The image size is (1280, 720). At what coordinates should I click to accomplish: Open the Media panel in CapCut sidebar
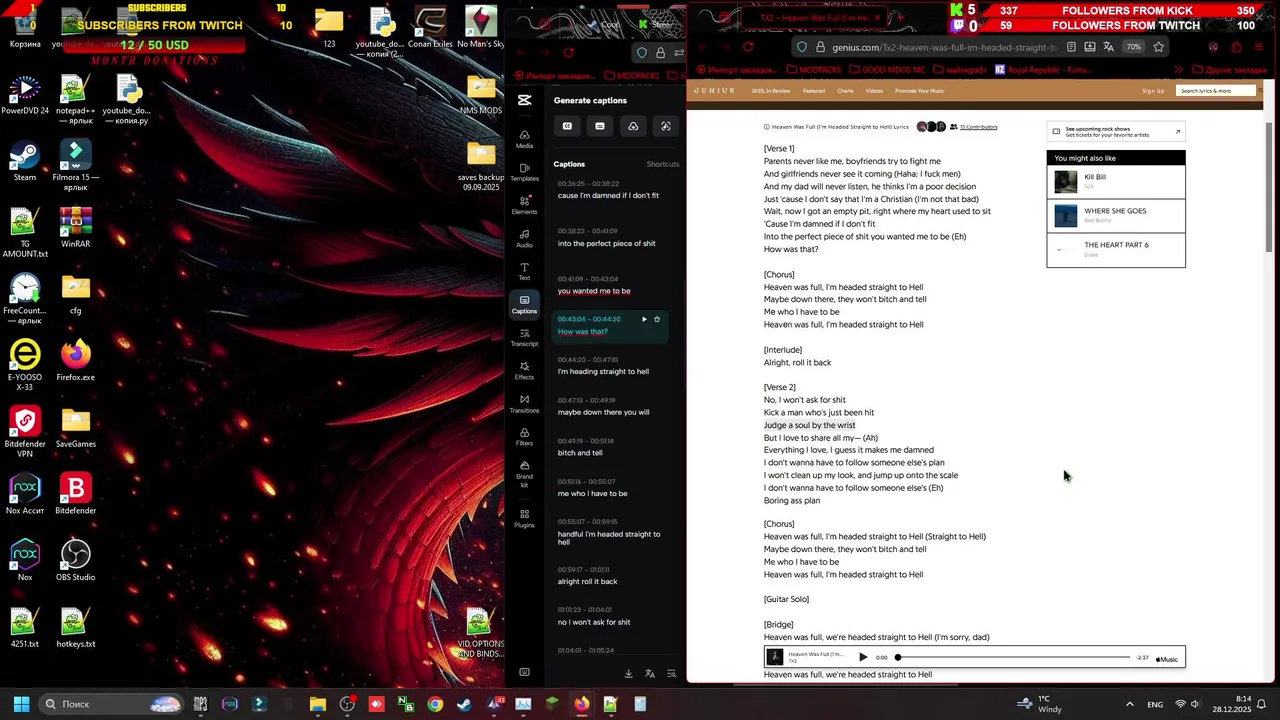pos(524,139)
